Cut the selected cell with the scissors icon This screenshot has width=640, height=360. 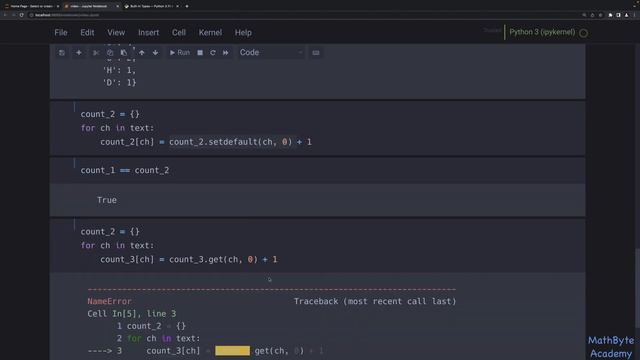(96, 53)
